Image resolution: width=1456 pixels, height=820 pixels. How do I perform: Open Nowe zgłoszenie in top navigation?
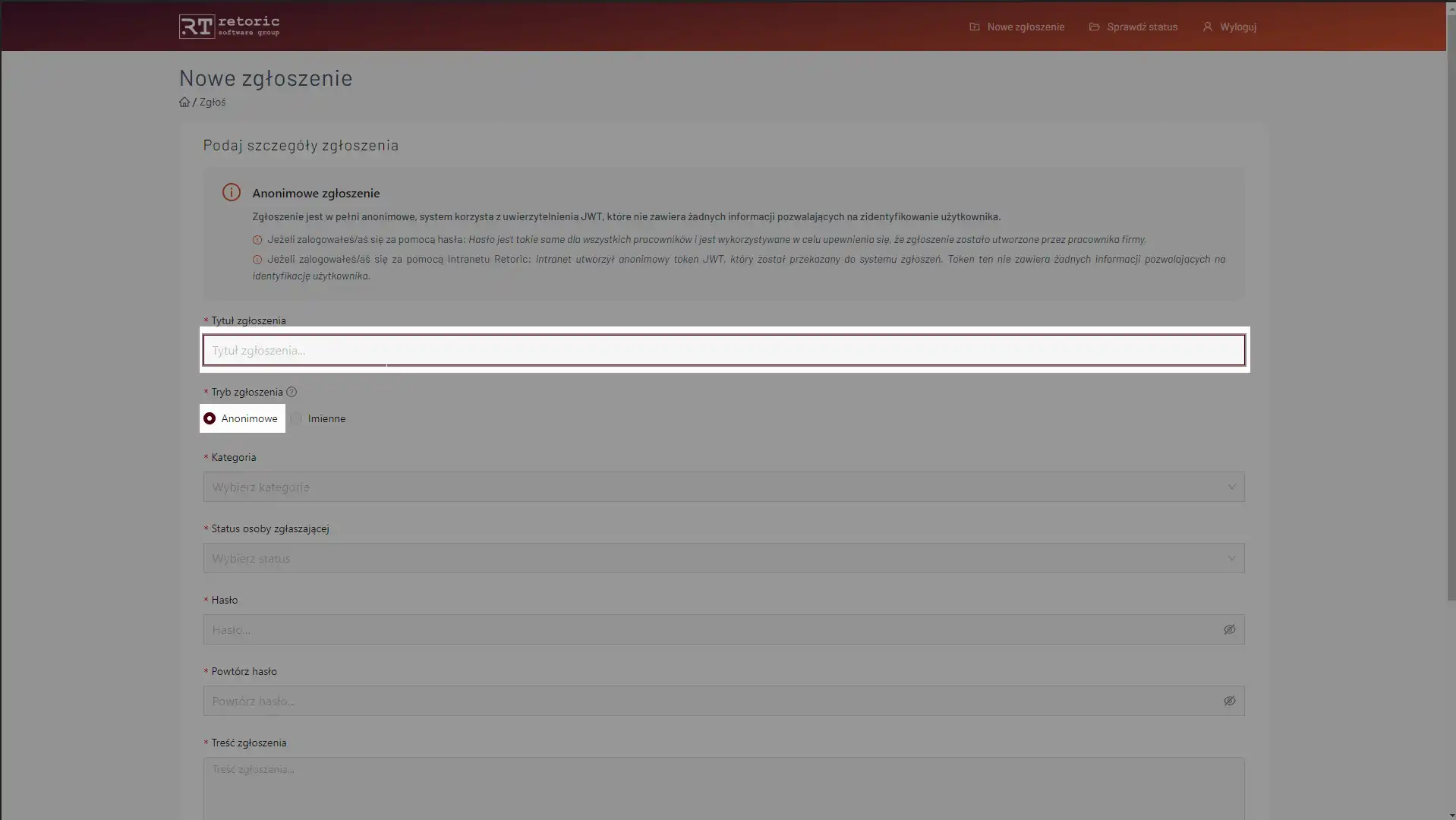(1025, 27)
